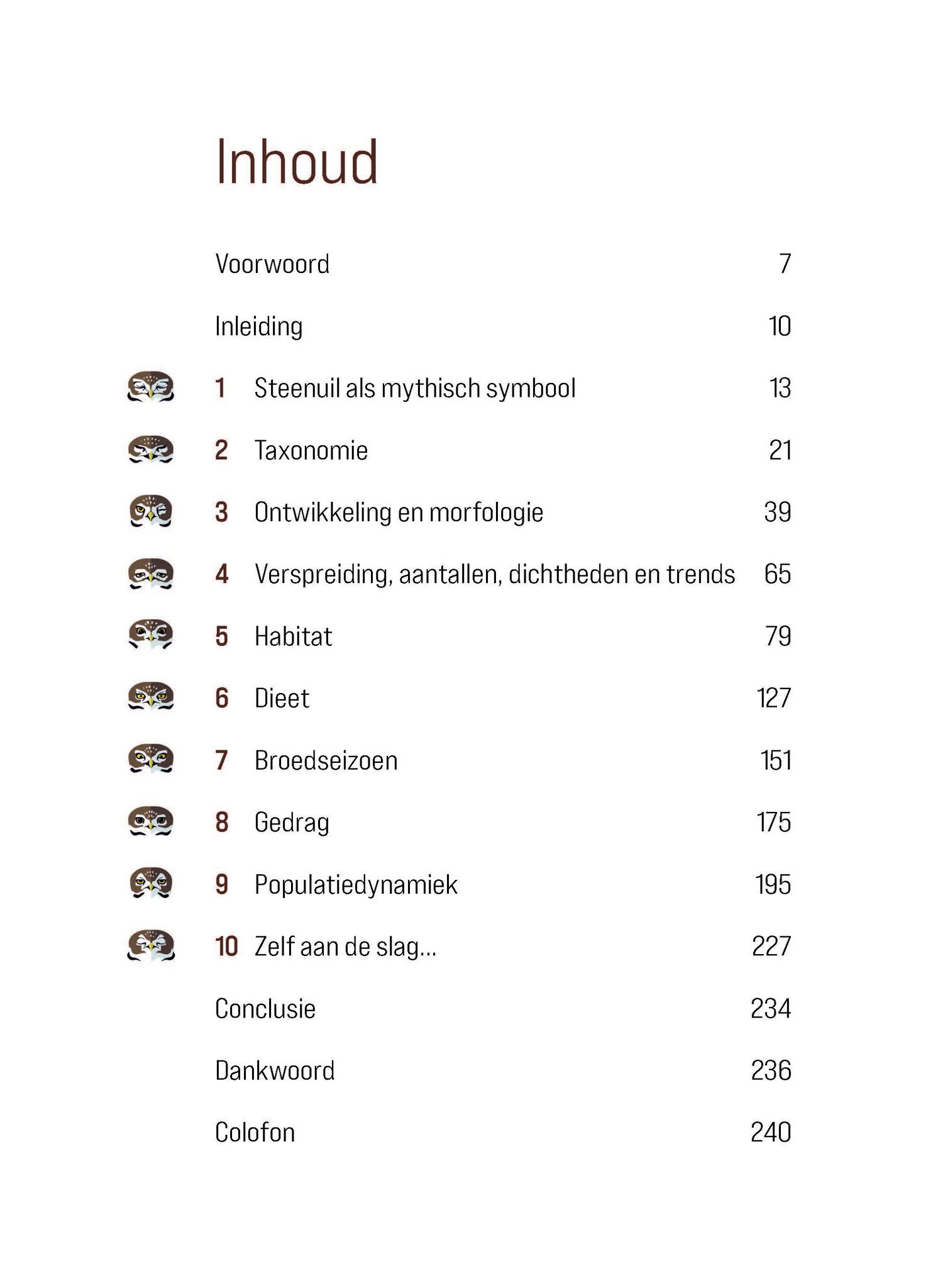This screenshot has width=933, height=1288.
Task: Open chapter Steenuil als mythisch symbool
Action: click(x=415, y=388)
